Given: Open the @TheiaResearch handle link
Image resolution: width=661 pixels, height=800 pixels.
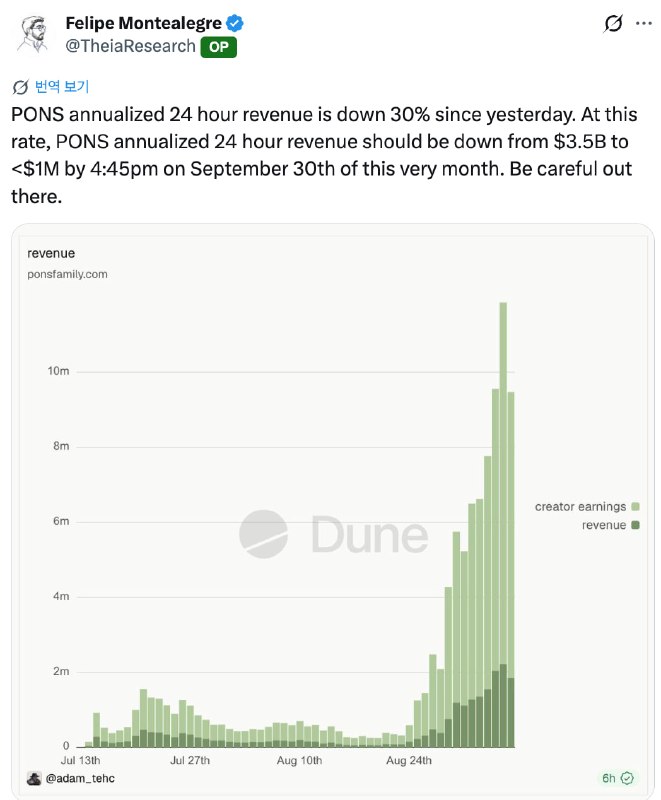Looking at the screenshot, I should click(x=131, y=46).
